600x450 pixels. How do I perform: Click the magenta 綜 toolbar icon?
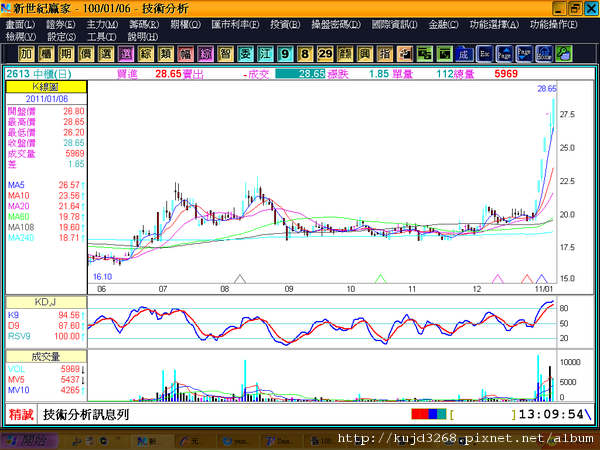click(205, 54)
